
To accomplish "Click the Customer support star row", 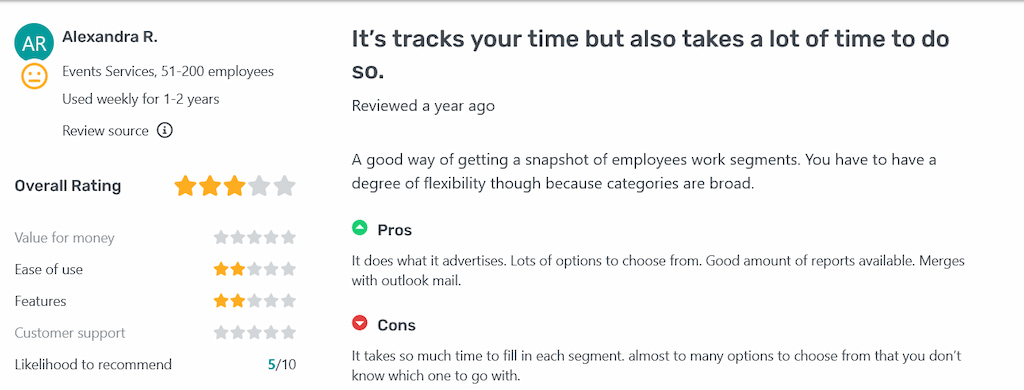I will coord(255,333).
